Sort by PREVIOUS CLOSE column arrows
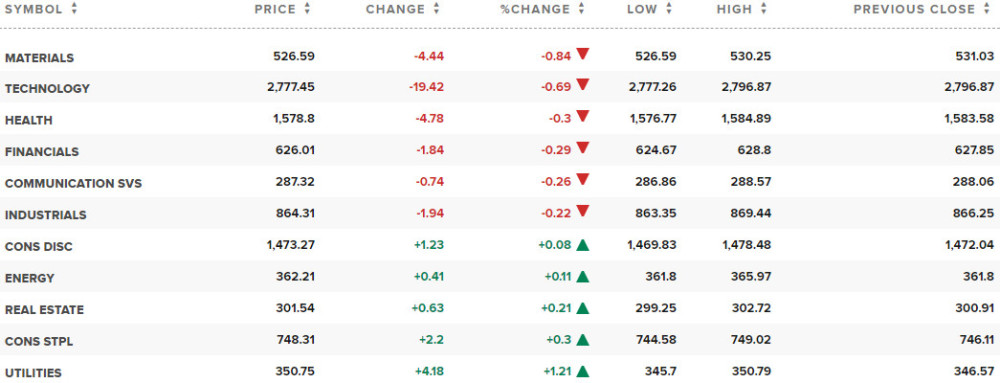This screenshot has width=1000, height=383. coord(988,9)
